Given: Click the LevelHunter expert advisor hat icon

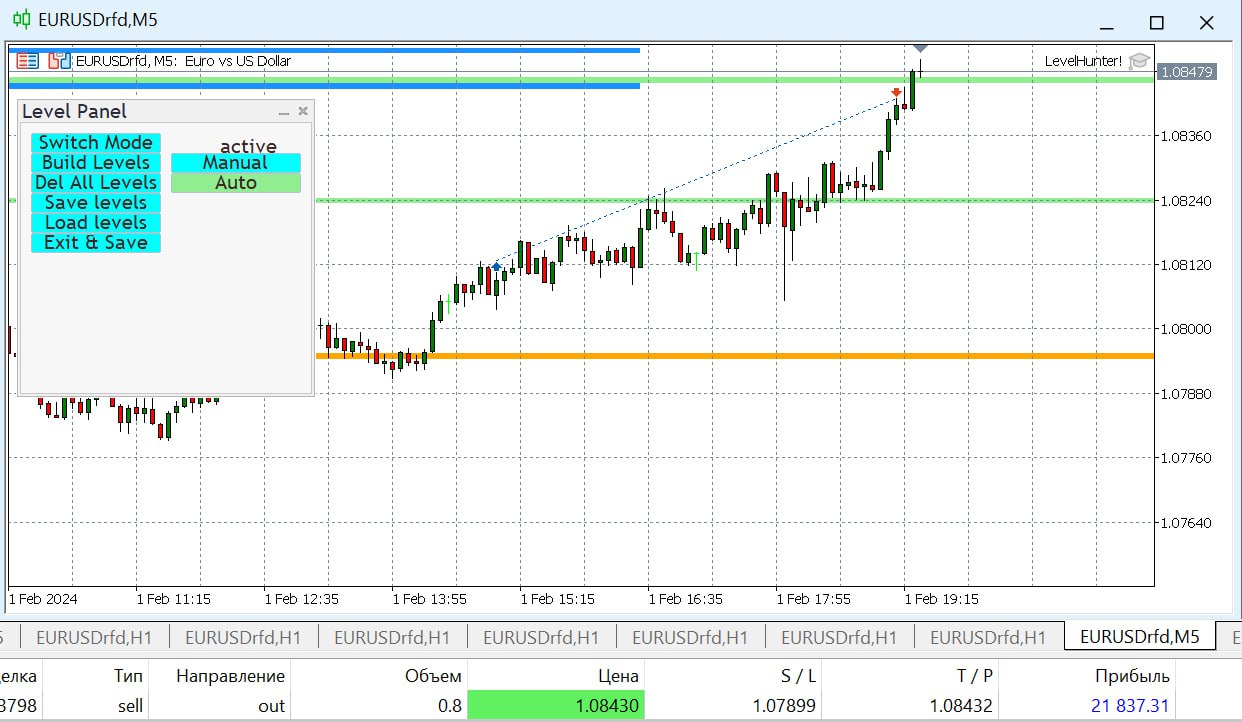Looking at the screenshot, I should [1138, 61].
